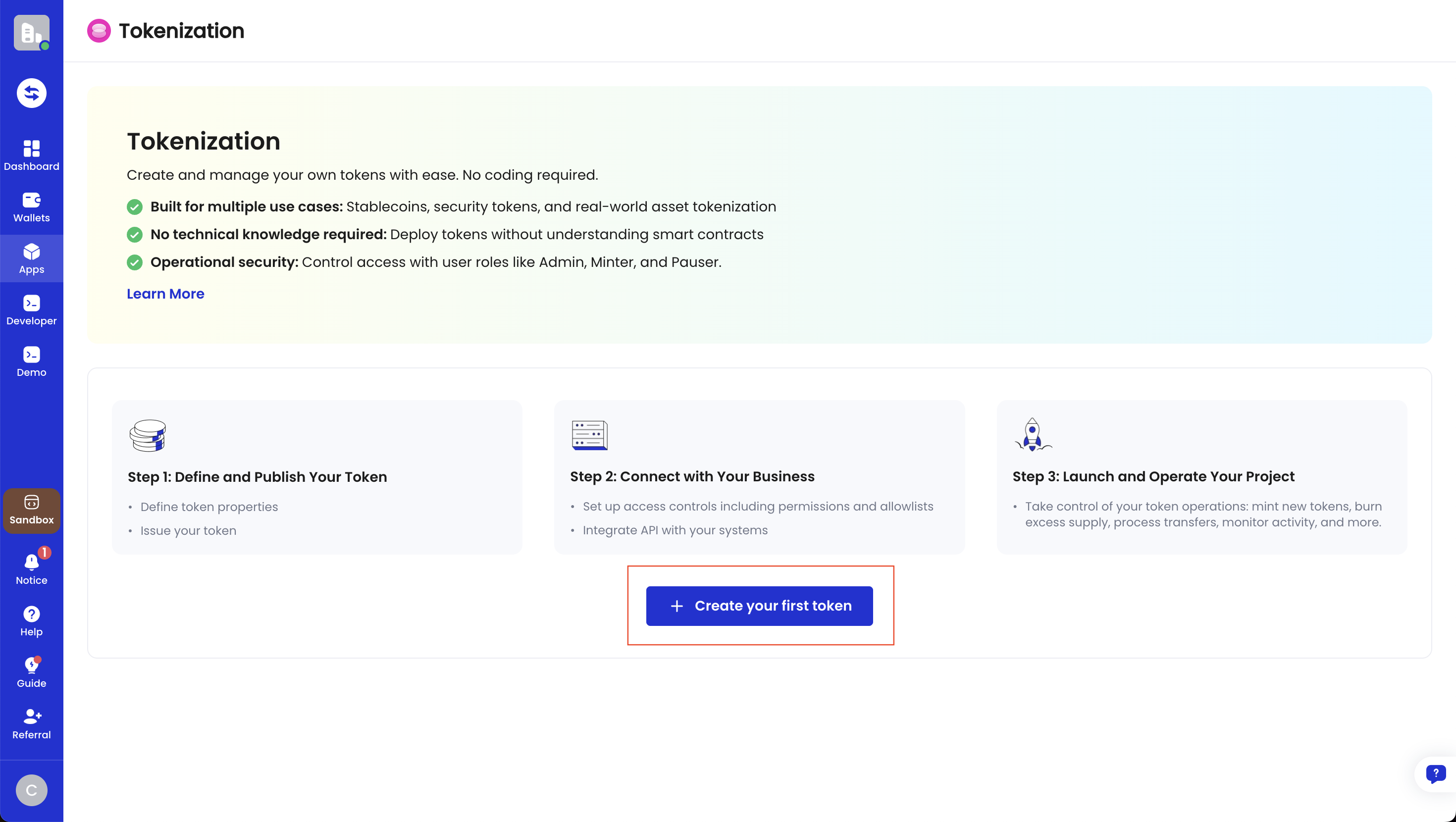Navigate to the Developer menu entry
The image size is (1456, 822).
31,320
